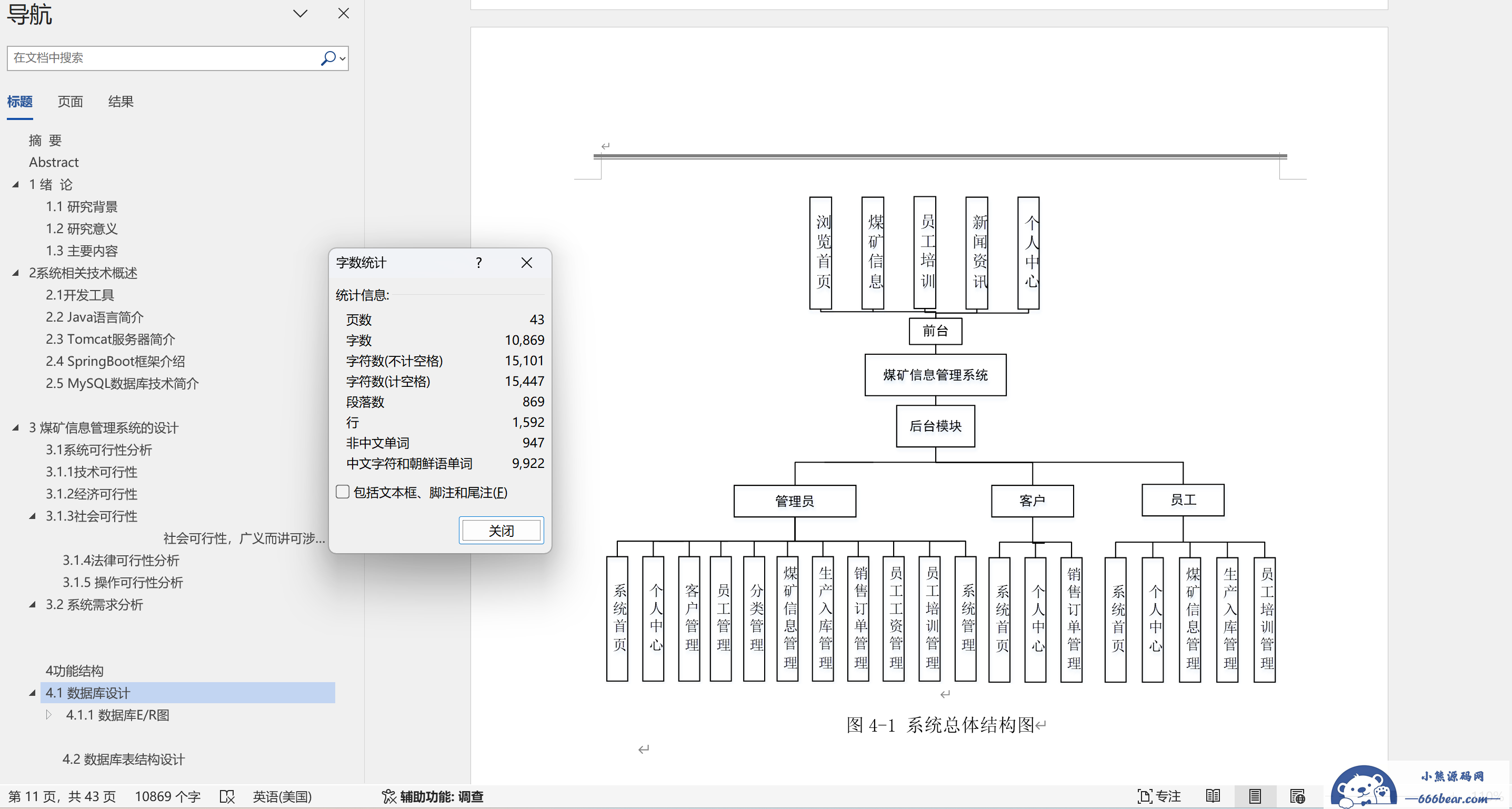Switch to Print Layout view icon
This screenshot has width=1512, height=809.
tap(1255, 797)
